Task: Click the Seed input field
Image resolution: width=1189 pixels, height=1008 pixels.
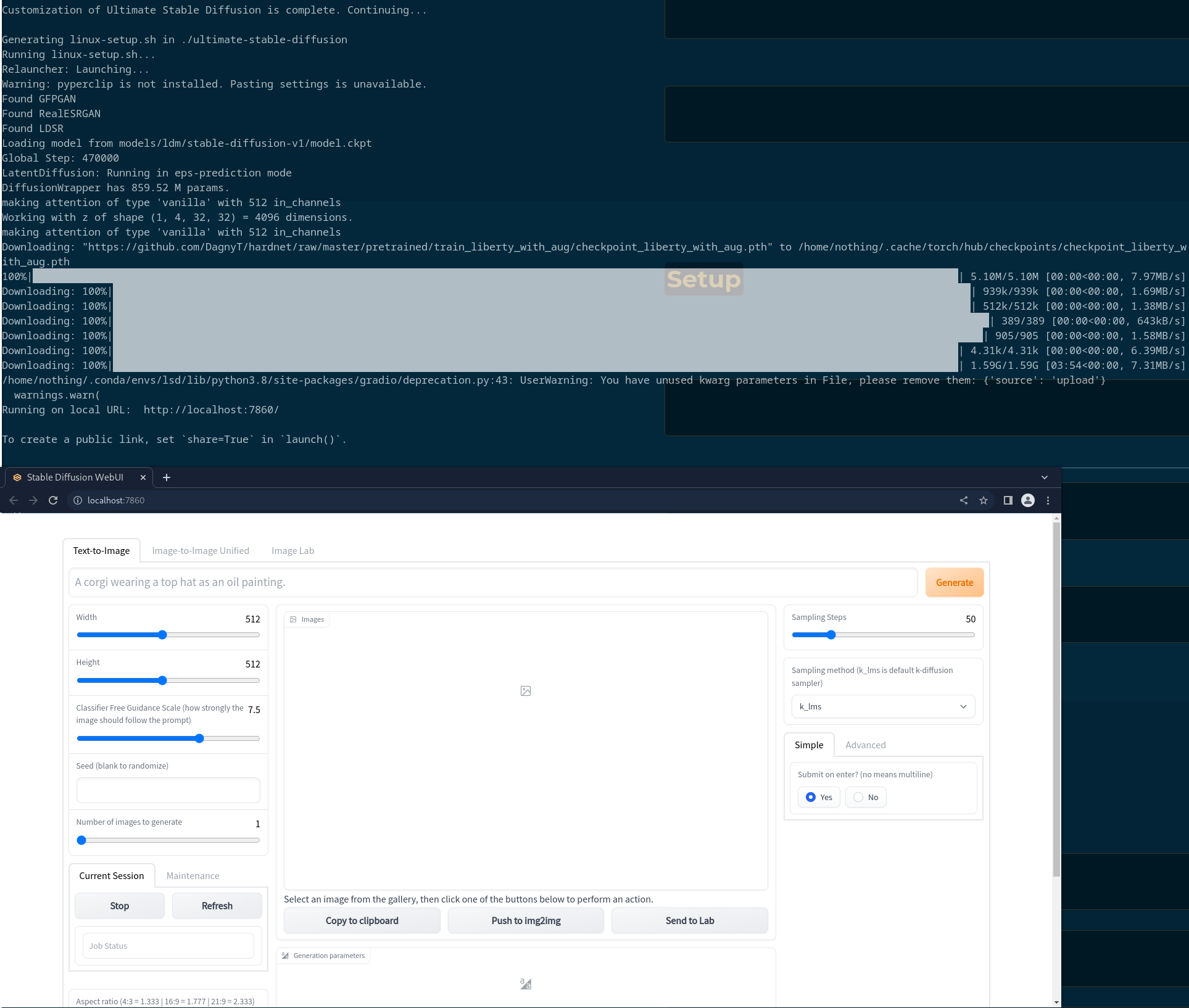Action: click(x=168, y=790)
